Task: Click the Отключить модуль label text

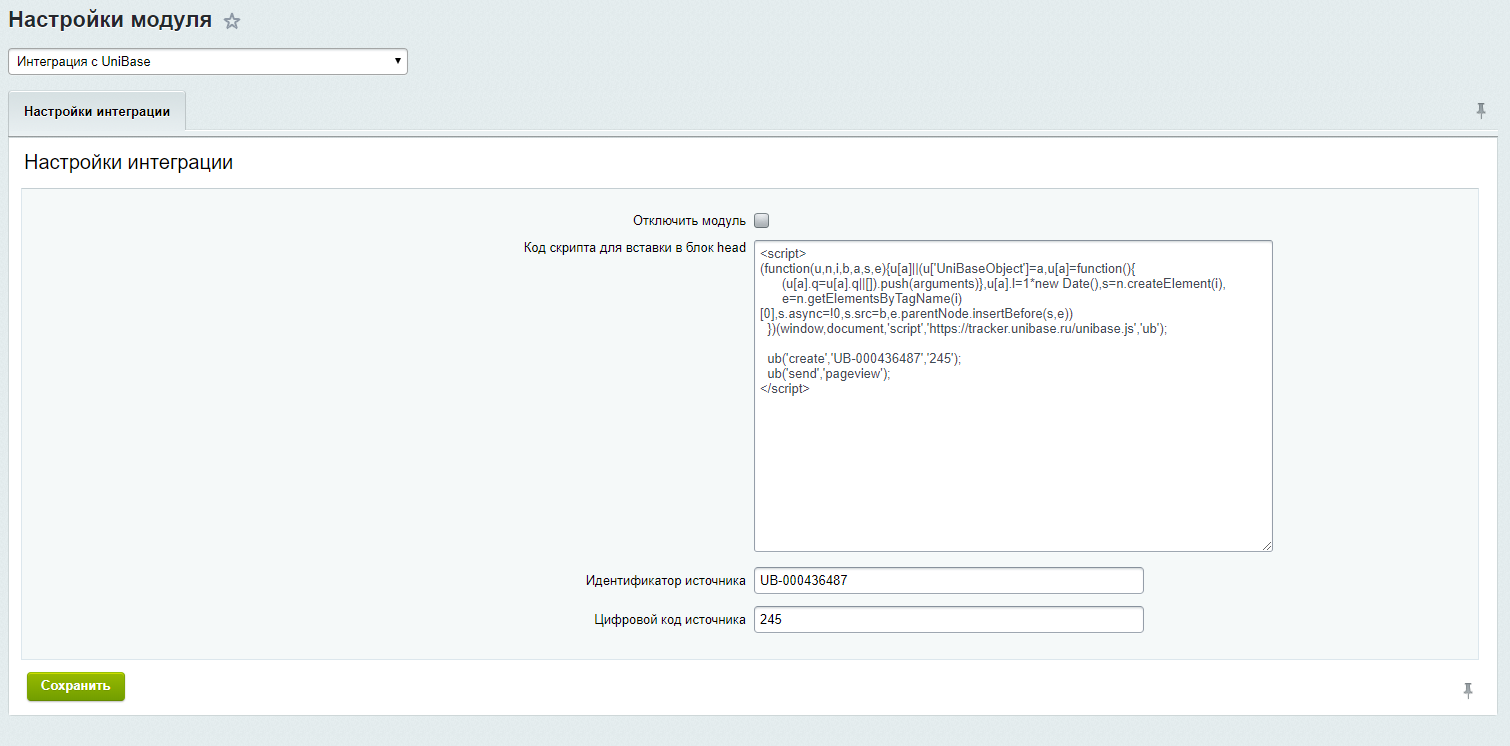Action: point(689,220)
